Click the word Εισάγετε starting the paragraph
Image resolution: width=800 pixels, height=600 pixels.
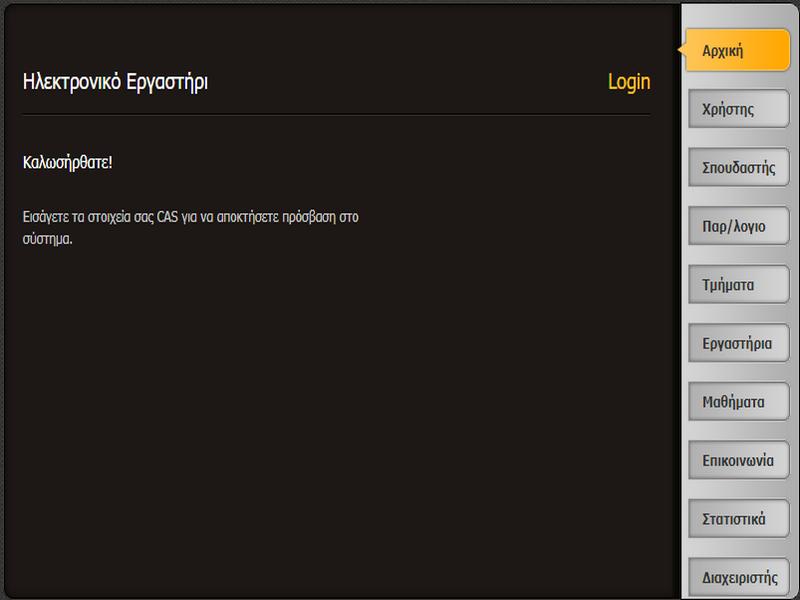[x=46, y=216]
